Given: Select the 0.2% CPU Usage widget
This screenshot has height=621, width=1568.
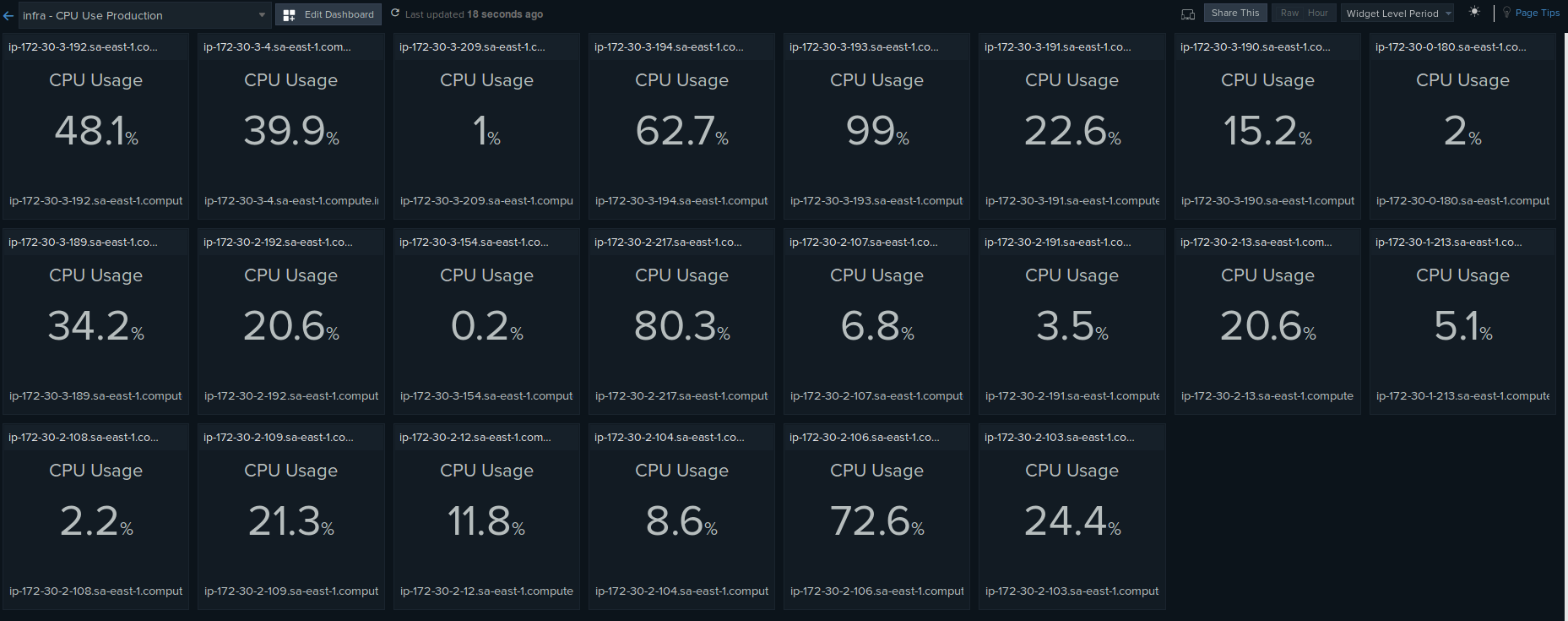Looking at the screenshot, I should tap(486, 326).
